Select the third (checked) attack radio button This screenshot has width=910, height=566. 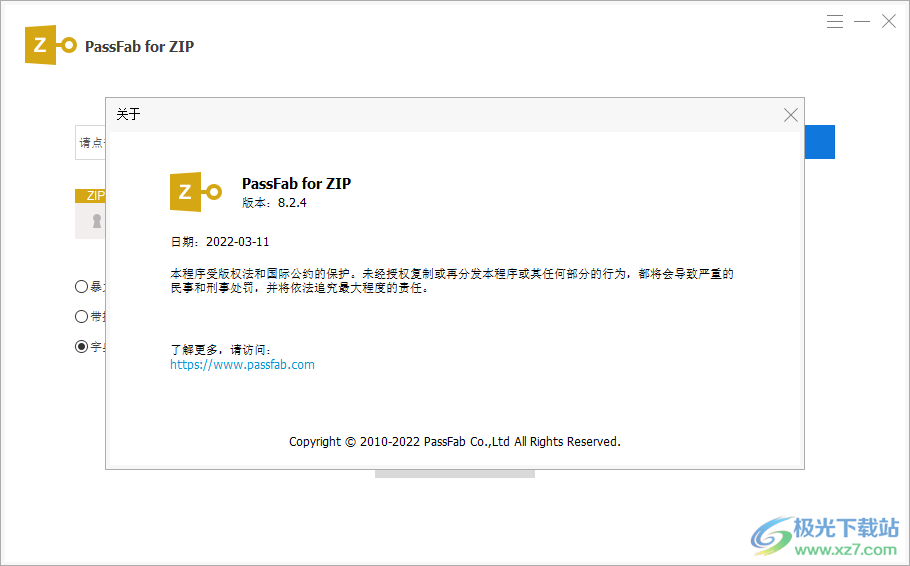pos(81,347)
